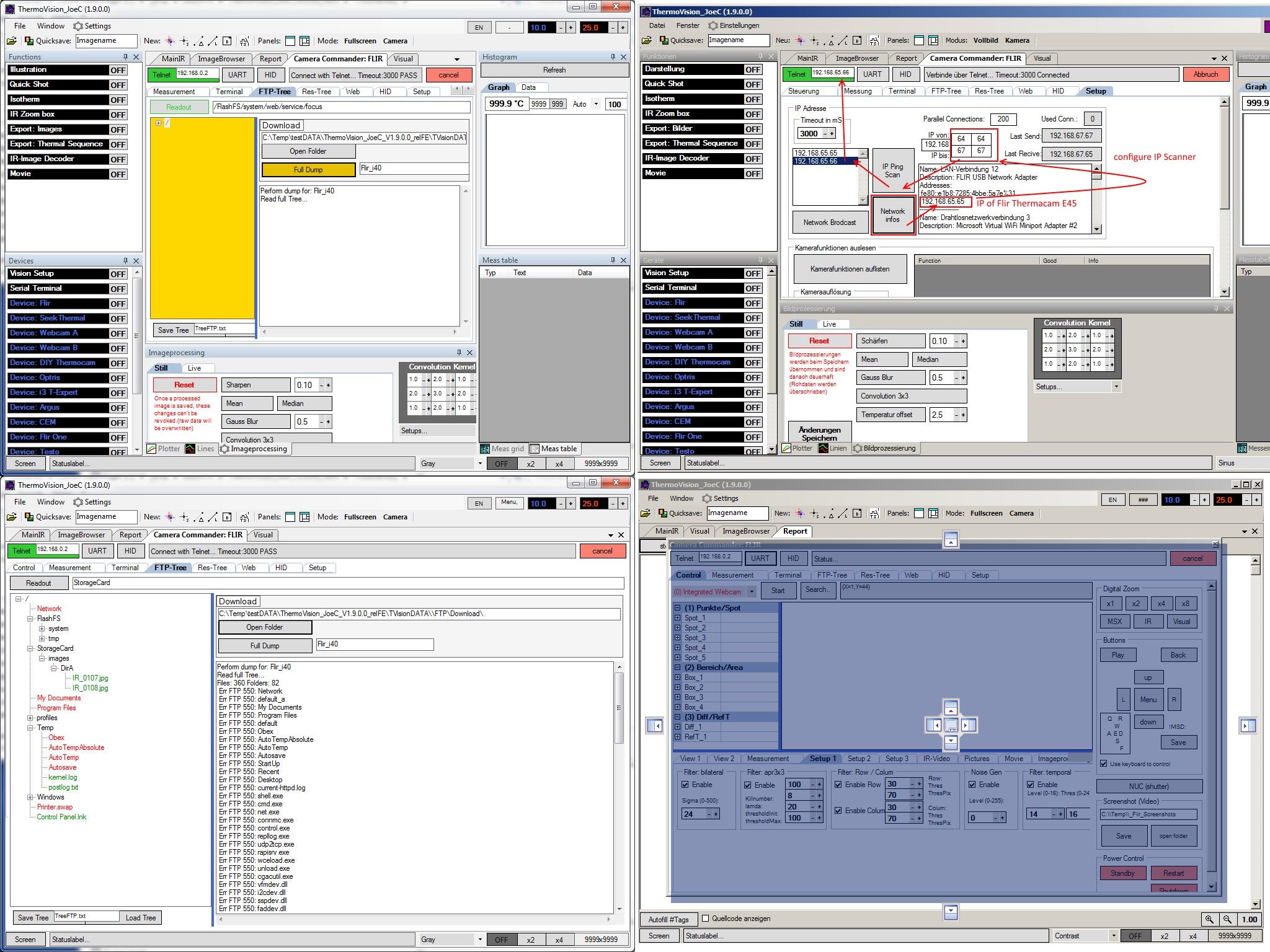
Task: Click the open-folder icon beside German Quicksave
Action: pos(646,40)
